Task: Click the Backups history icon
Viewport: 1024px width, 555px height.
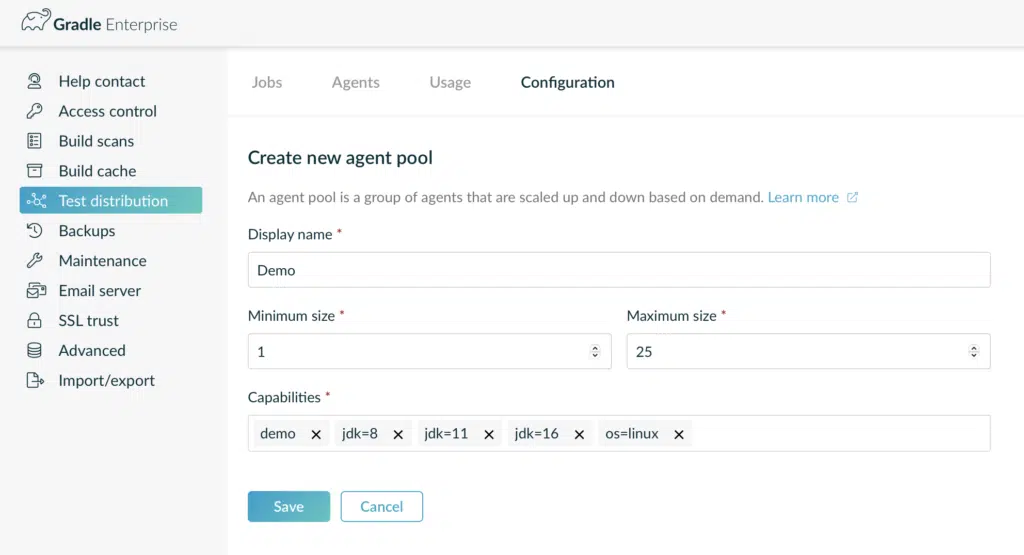Action: coord(35,231)
